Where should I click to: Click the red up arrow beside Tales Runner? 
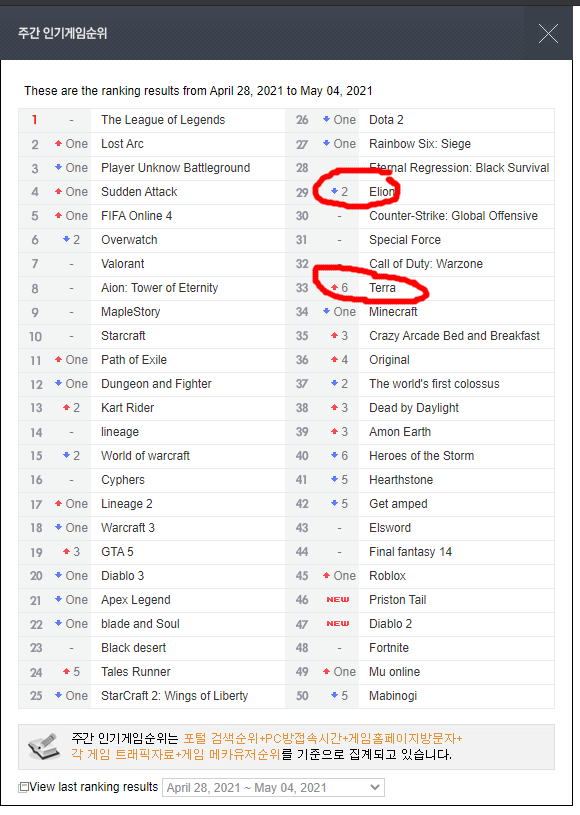[66, 672]
